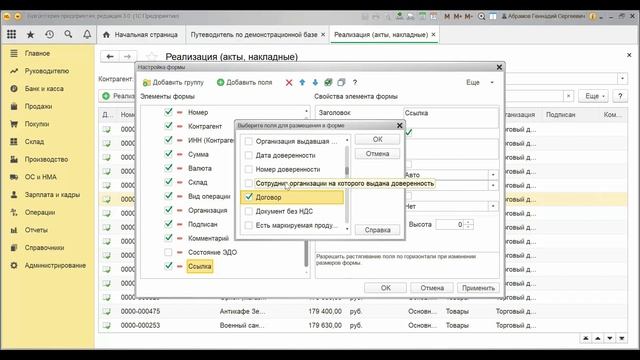Click the home icon of Начальная страница
The image size is (640, 360).
106,35
